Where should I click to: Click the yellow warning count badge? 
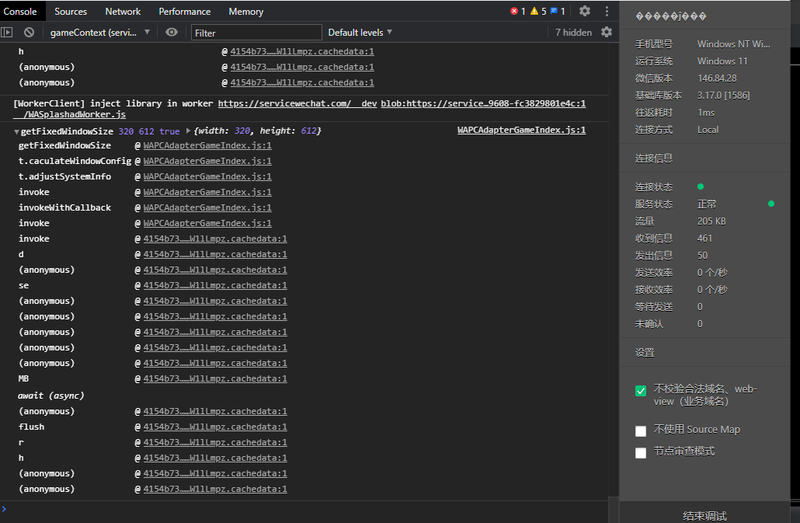pos(538,11)
